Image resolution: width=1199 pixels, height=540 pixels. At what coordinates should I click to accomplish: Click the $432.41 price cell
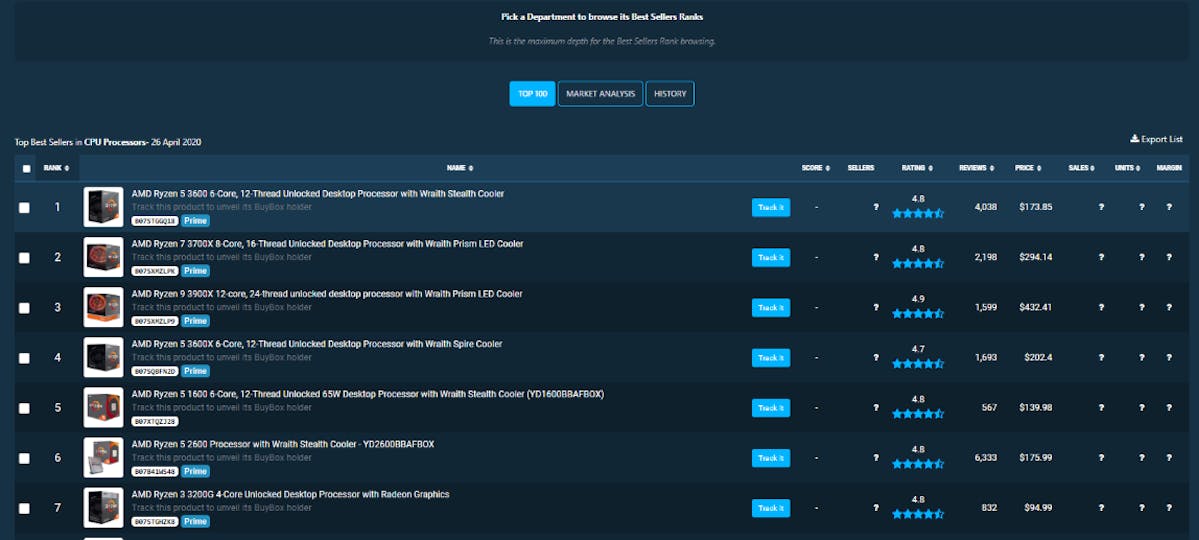click(1035, 307)
